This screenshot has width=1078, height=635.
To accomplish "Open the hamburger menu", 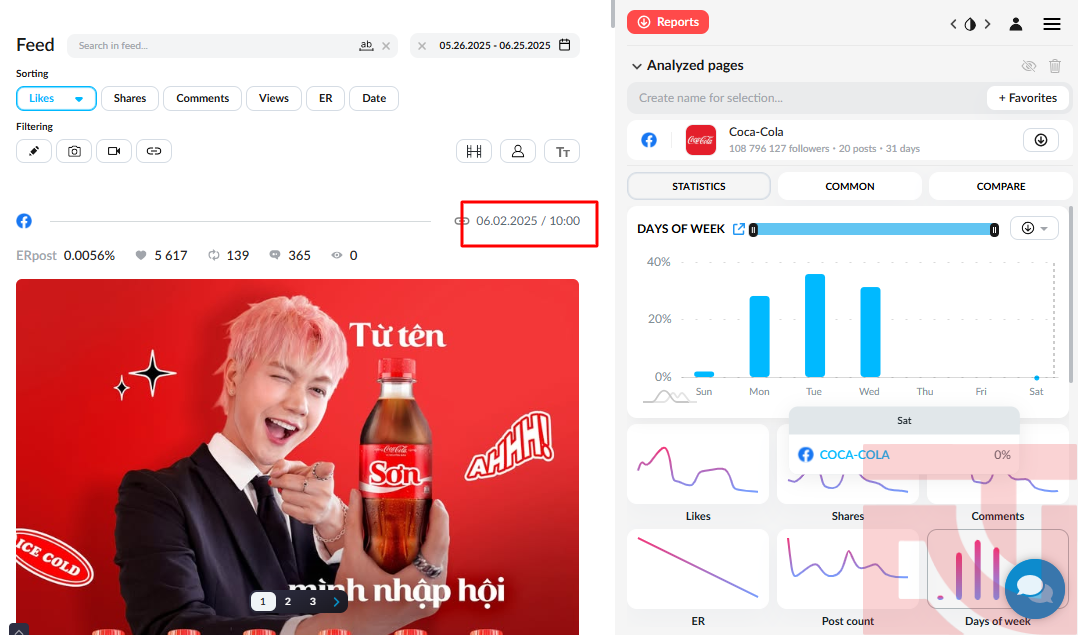I will point(1052,24).
